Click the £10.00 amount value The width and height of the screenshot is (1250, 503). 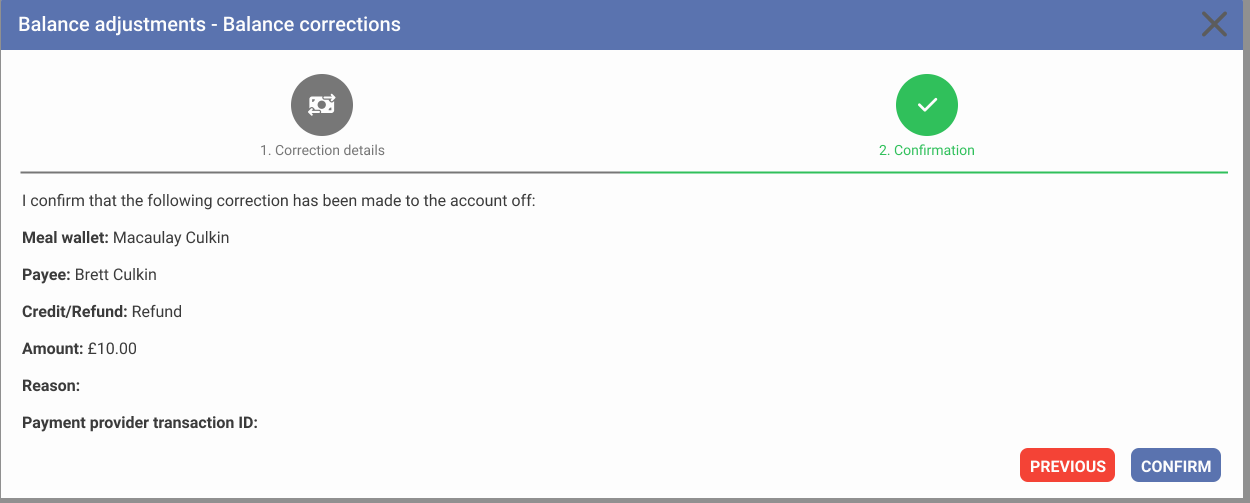tap(112, 349)
